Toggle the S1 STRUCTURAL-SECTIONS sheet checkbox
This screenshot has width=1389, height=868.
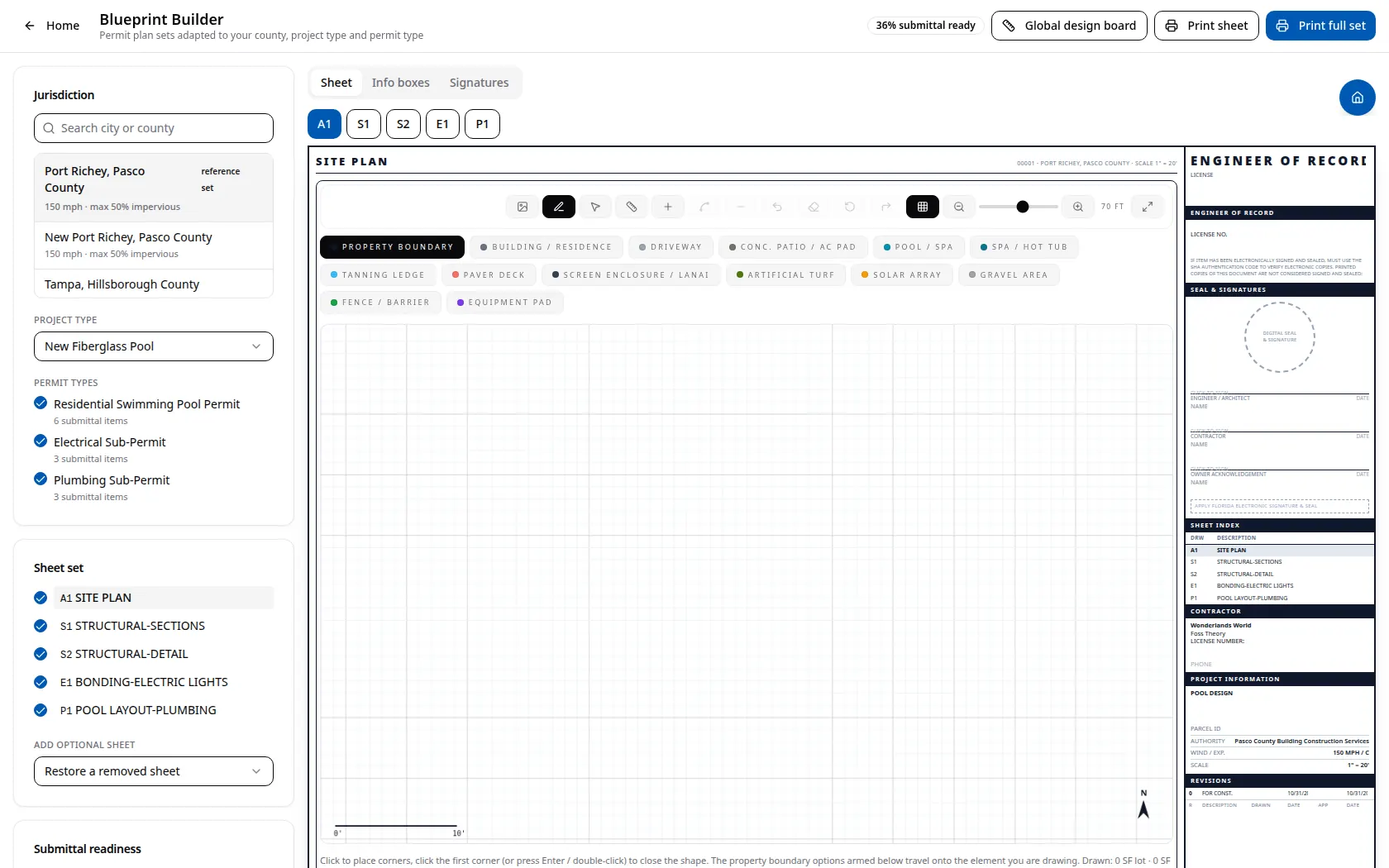tap(41, 626)
